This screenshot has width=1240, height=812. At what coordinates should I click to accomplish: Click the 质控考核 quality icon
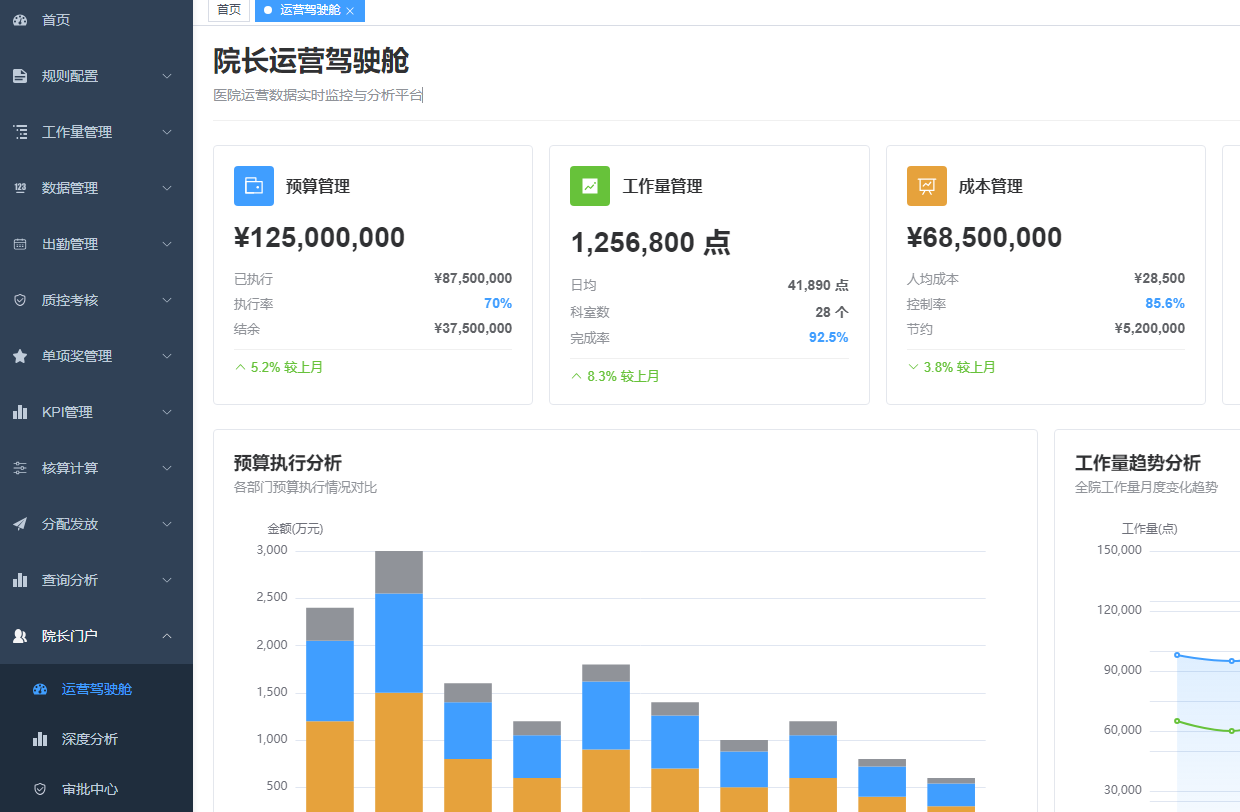click(x=21, y=299)
